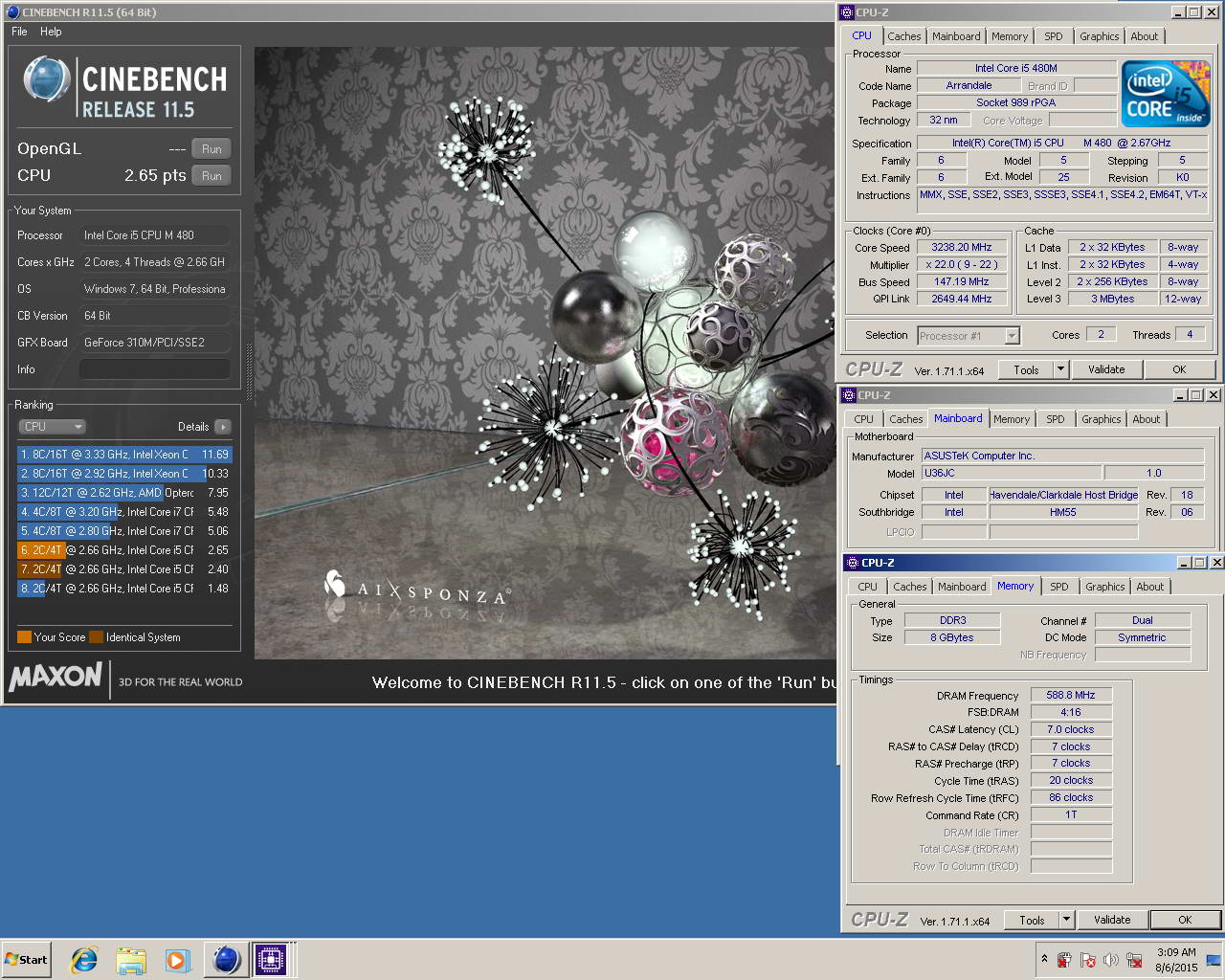Click the Info input field
The height and width of the screenshot is (980, 1225).
[x=154, y=369]
